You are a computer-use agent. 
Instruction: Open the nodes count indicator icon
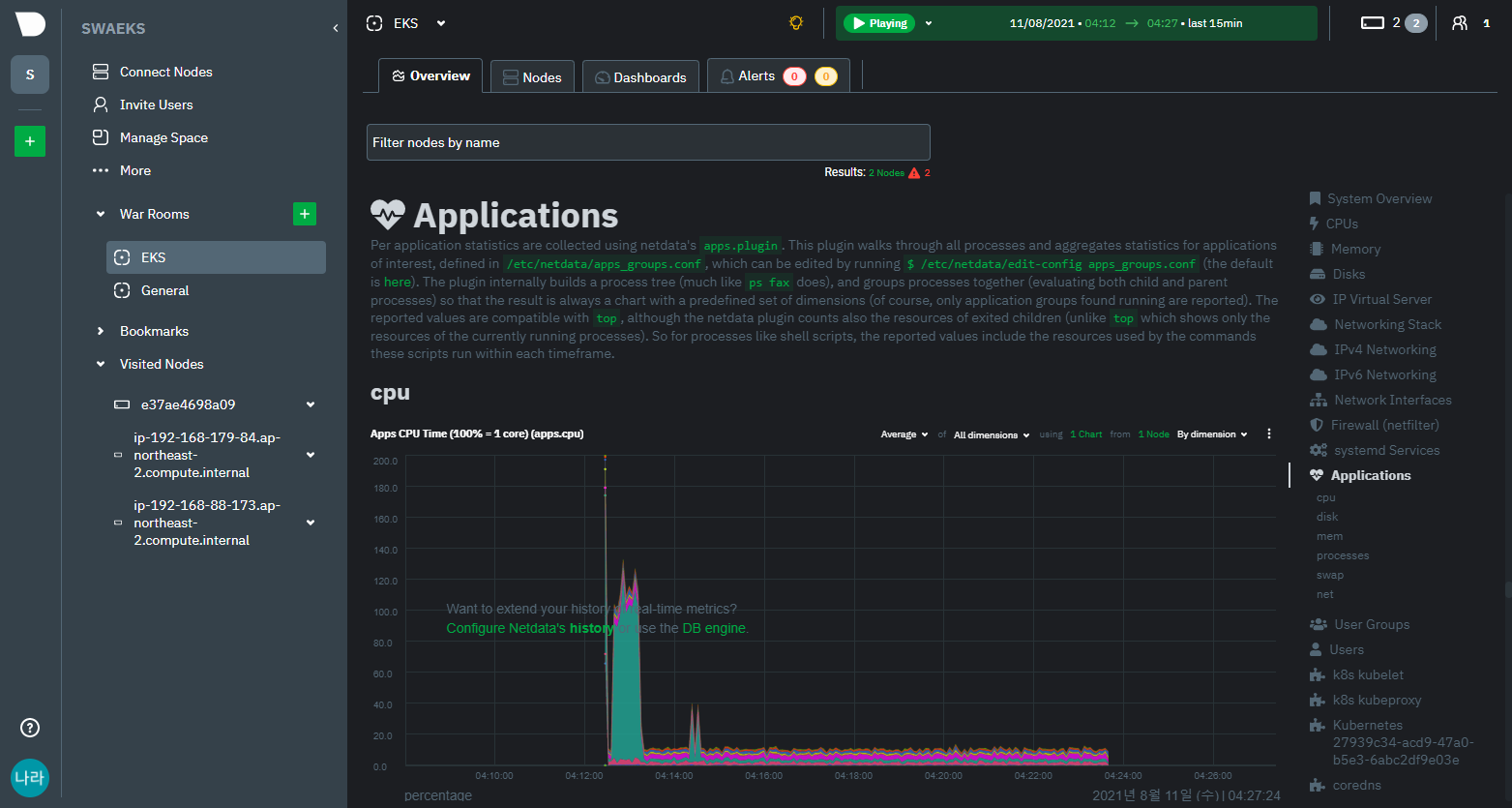pos(1373,23)
